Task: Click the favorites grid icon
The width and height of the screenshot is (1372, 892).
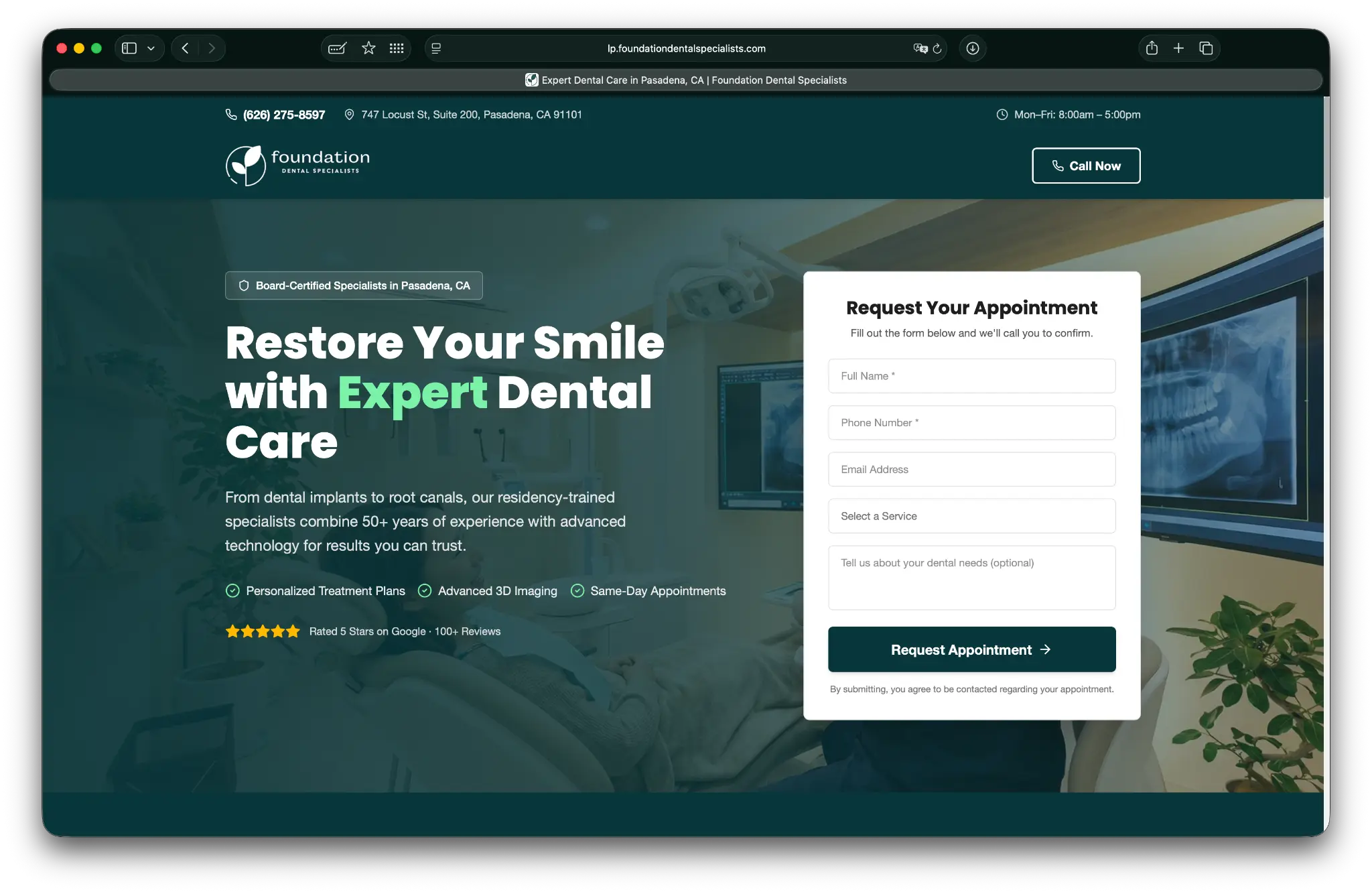Action: pyautogui.click(x=397, y=48)
